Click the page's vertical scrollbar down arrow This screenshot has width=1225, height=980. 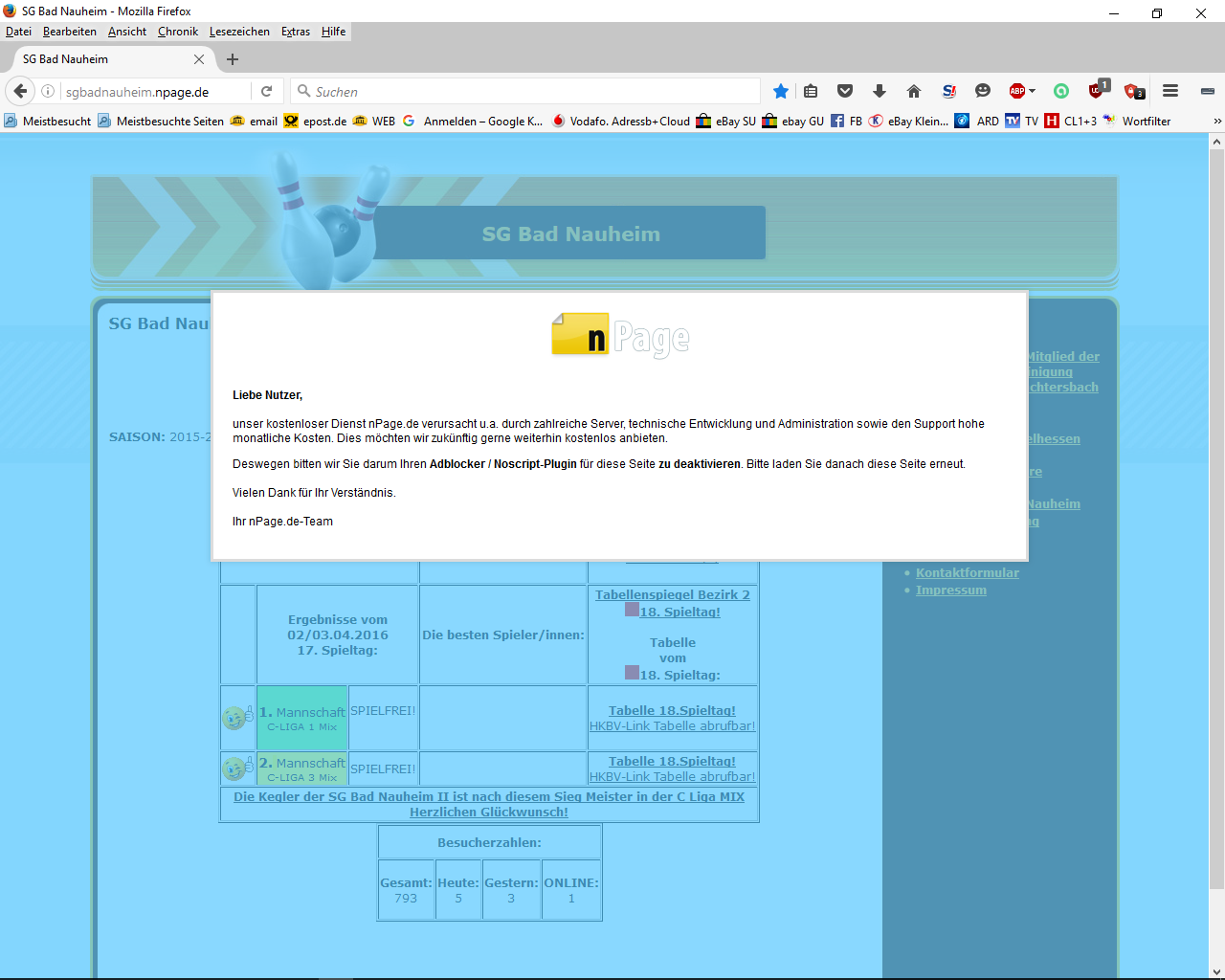(1216, 971)
